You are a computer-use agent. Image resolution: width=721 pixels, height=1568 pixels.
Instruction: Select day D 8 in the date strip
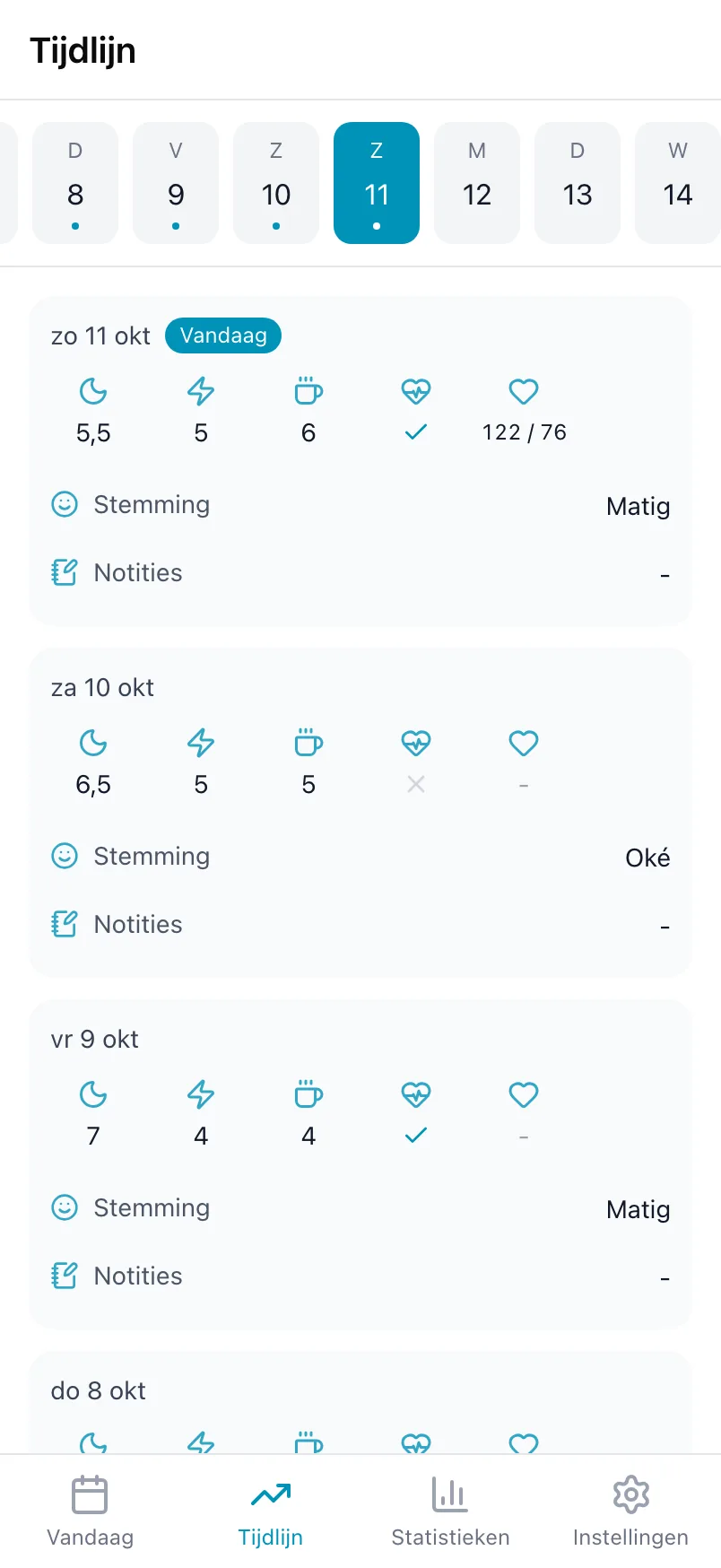(x=75, y=183)
